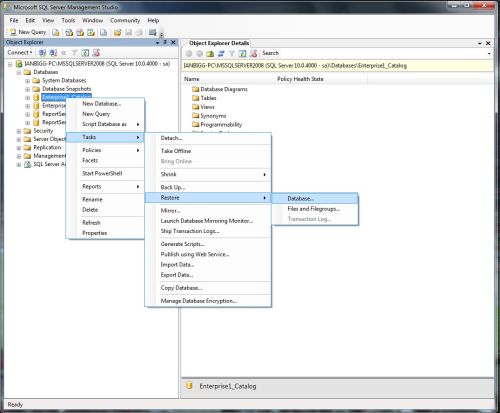Select Files and Filegroups... in Restore submenu

point(315,209)
